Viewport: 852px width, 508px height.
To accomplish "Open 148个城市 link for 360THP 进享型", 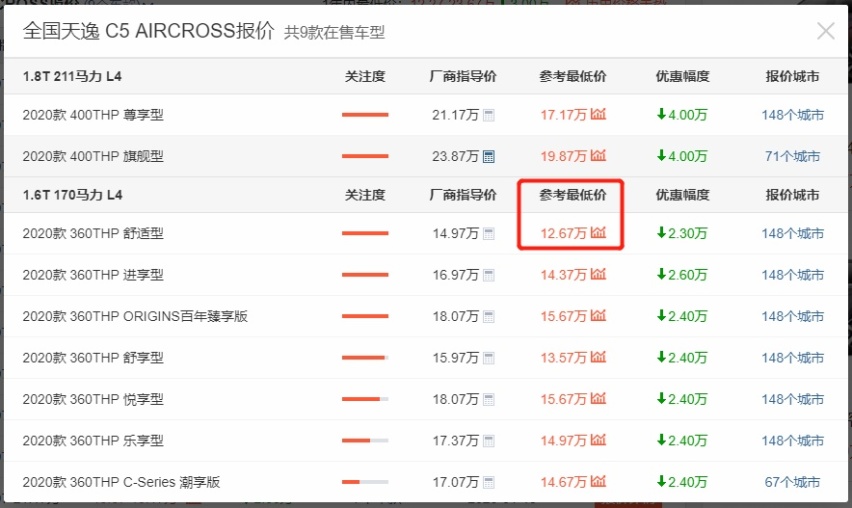I will pyautogui.click(x=792, y=275).
